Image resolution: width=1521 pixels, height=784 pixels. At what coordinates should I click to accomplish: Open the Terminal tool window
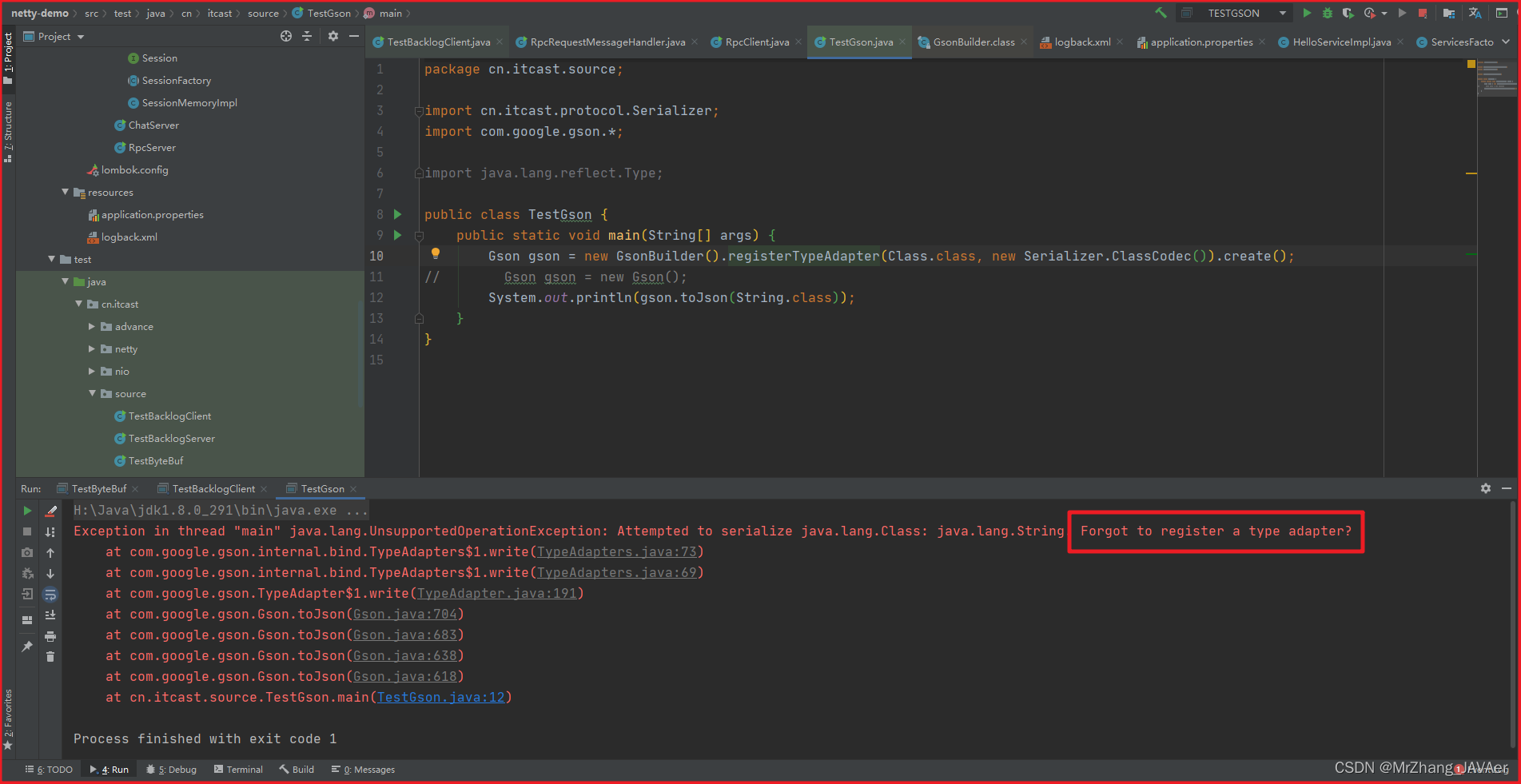tap(238, 770)
